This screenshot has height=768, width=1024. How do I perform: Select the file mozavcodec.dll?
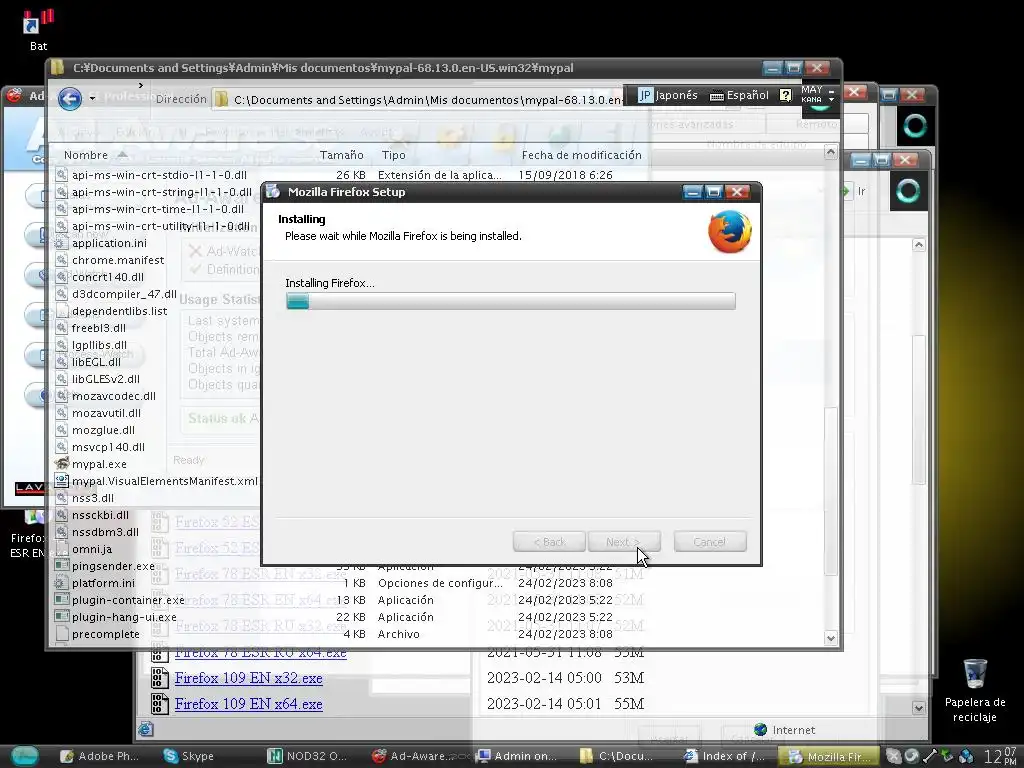114,396
